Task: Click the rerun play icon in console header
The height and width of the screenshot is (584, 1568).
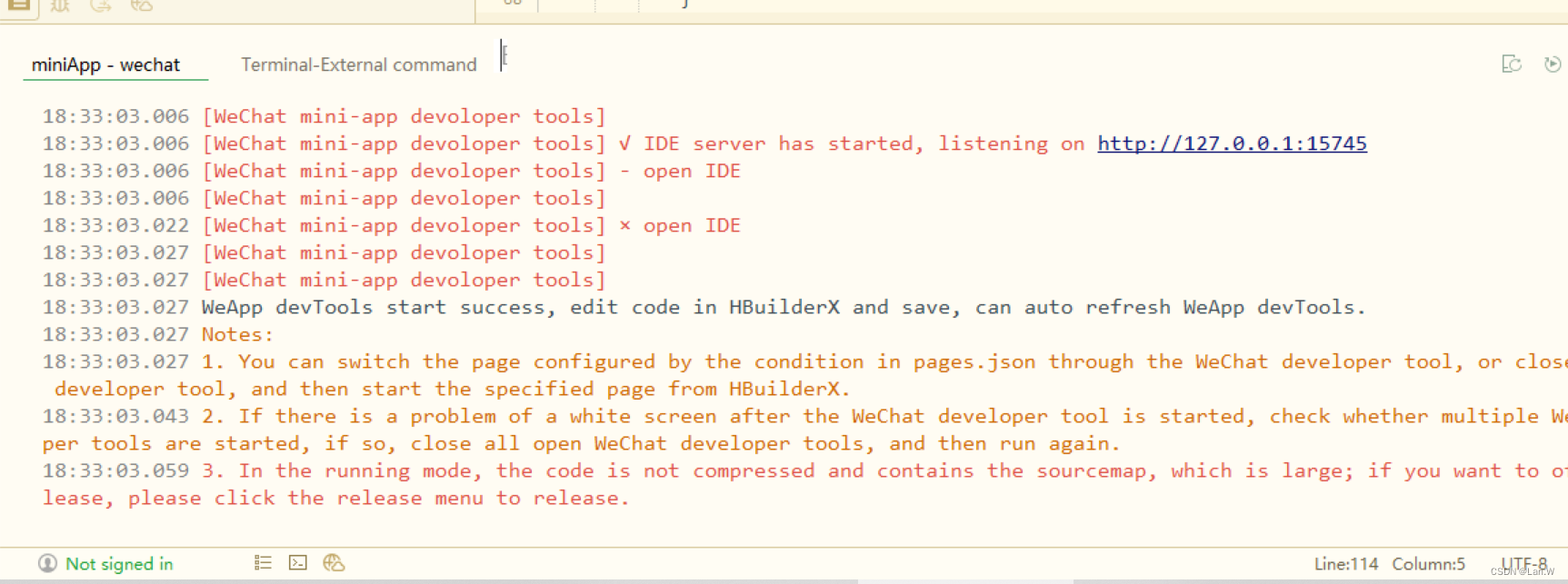Action: coord(1553,64)
